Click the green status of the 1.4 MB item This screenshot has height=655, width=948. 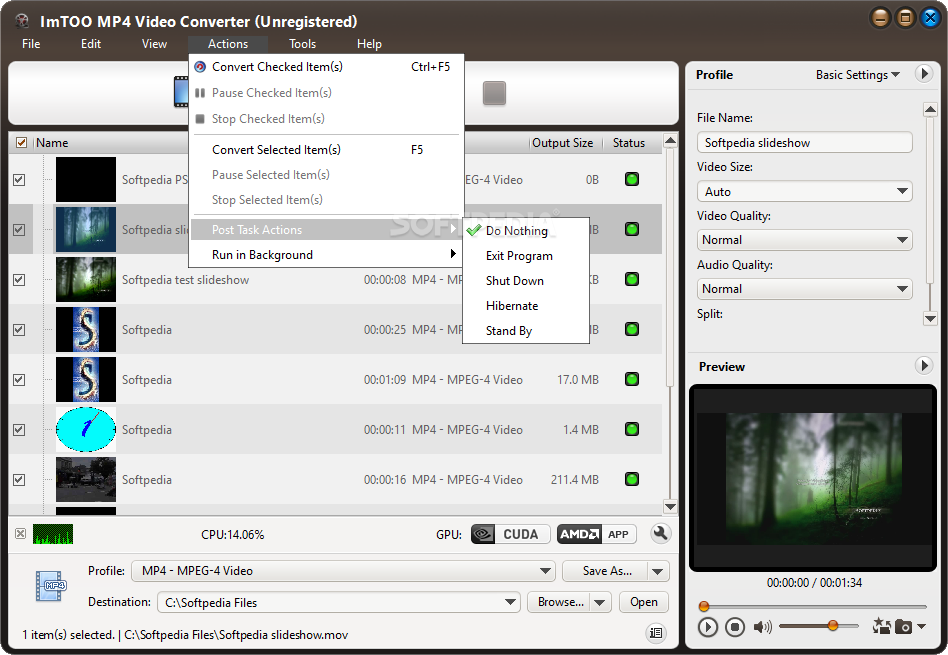(x=632, y=429)
